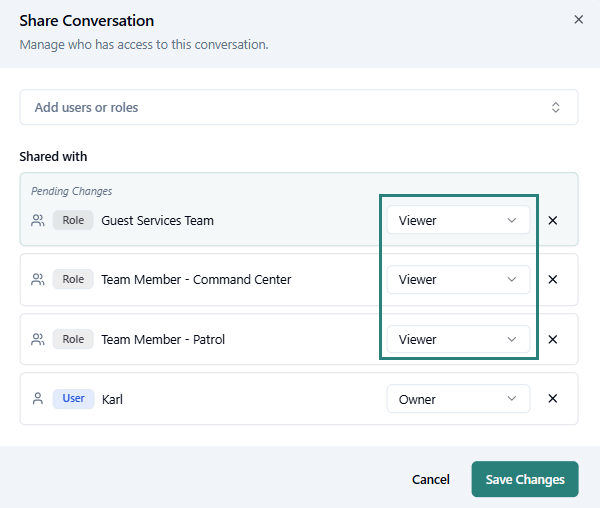Remove Guest Services Team from sharing

pyautogui.click(x=553, y=220)
